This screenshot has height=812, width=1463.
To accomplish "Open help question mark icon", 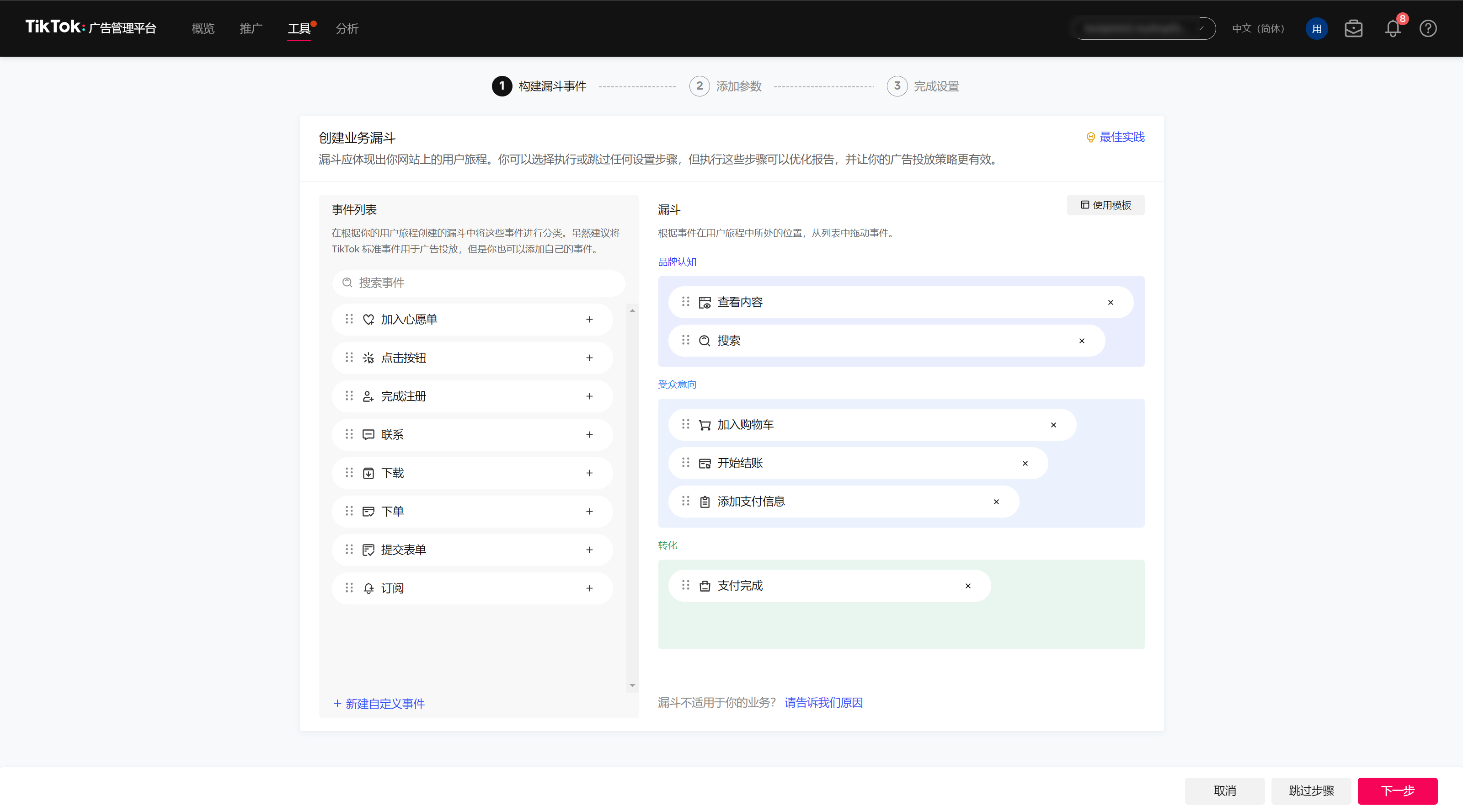I will pyautogui.click(x=1428, y=28).
